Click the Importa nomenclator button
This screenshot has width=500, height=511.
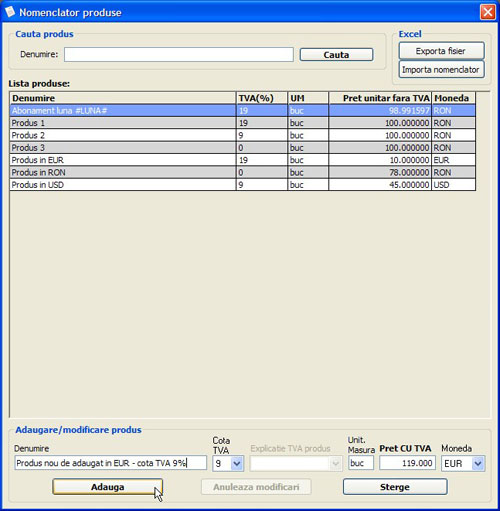click(441, 69)
